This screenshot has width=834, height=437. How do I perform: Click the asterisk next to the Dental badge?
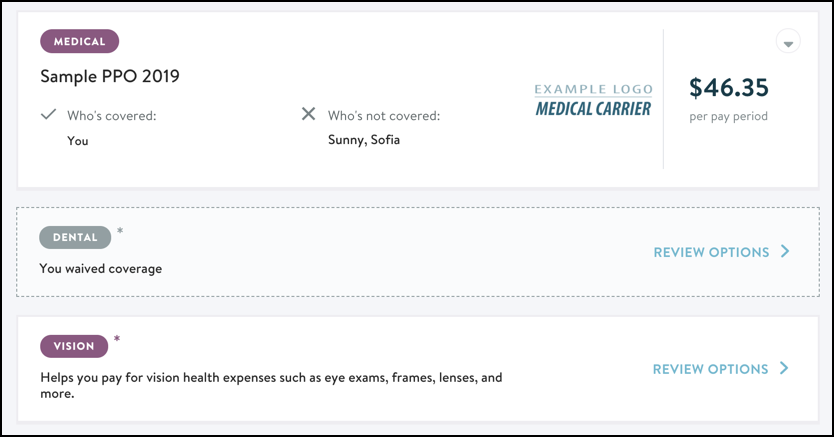click(x=120, y=231)
